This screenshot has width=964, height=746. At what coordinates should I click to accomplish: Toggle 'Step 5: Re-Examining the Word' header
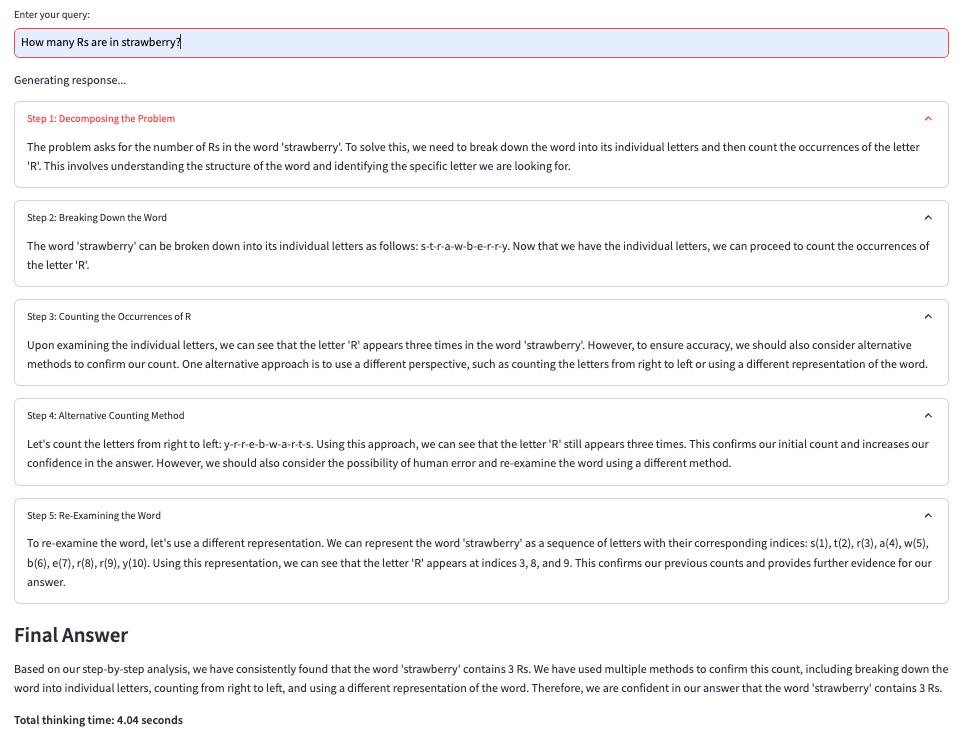[x=481, y=515]
